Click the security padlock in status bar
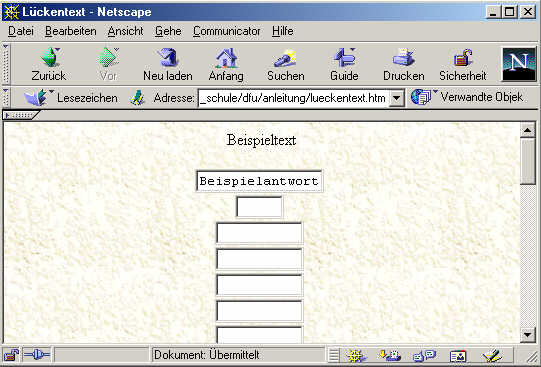 (11, 355)
